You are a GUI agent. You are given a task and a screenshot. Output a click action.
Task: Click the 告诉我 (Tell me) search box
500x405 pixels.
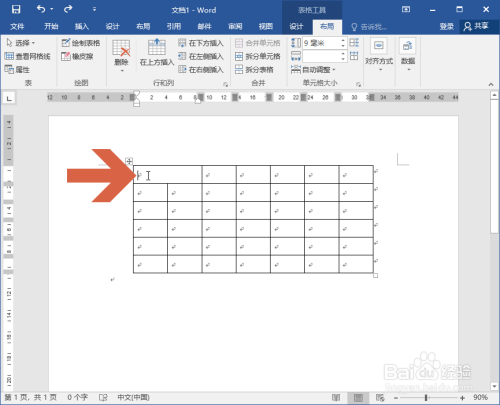369,27
